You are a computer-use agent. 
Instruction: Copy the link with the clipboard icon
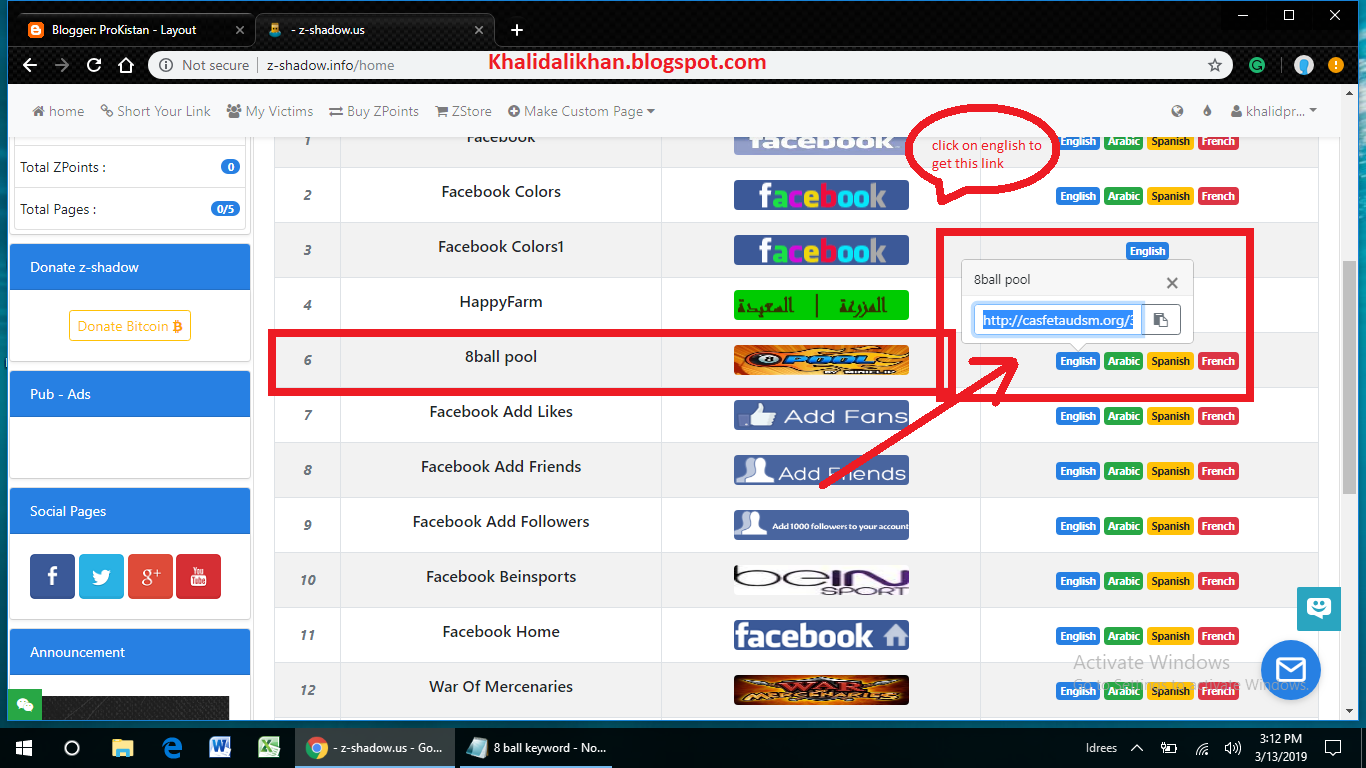(x=1161, y=320)
